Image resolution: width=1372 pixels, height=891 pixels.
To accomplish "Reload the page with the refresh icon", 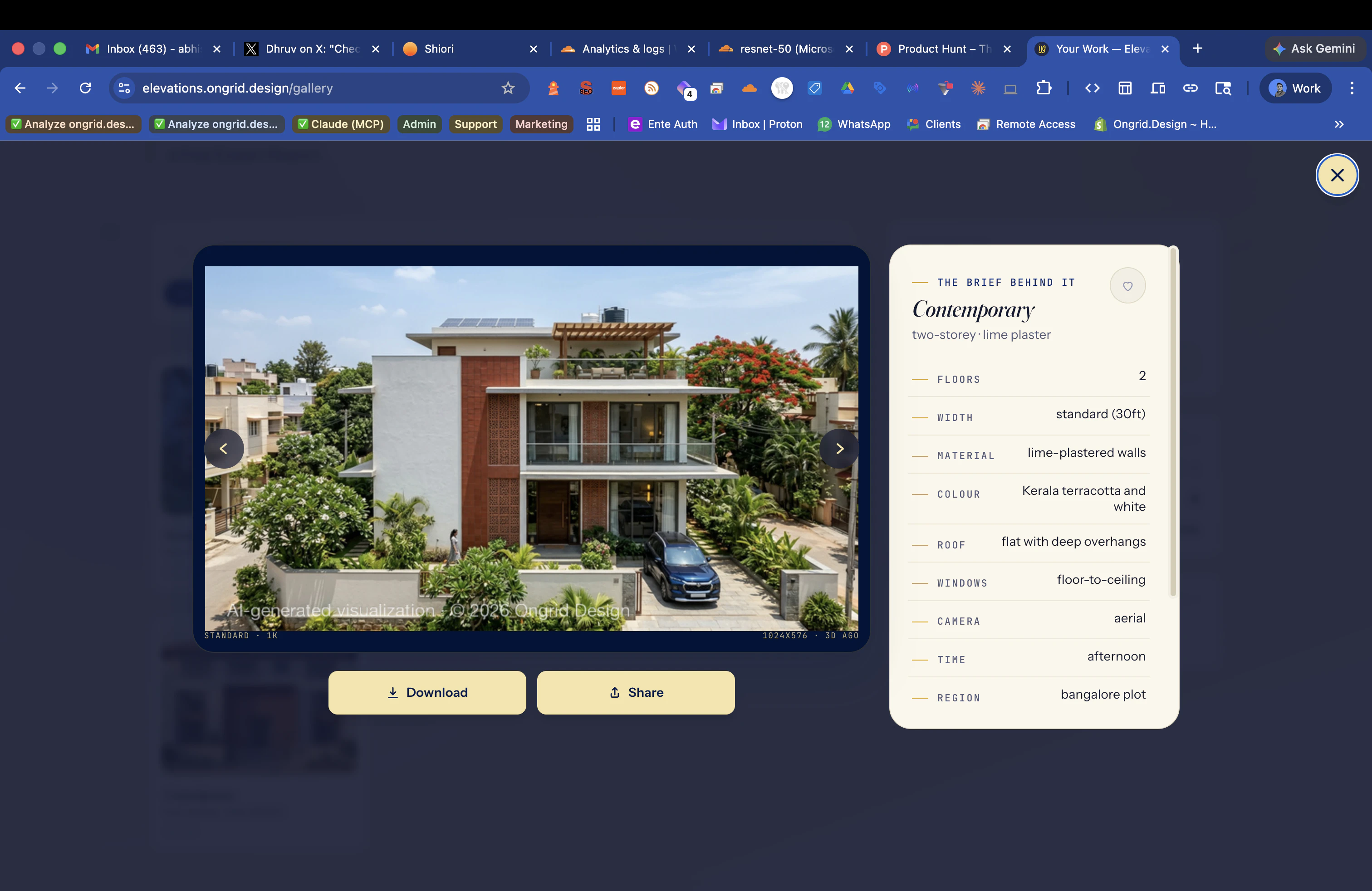I will (x=85, y=88).
